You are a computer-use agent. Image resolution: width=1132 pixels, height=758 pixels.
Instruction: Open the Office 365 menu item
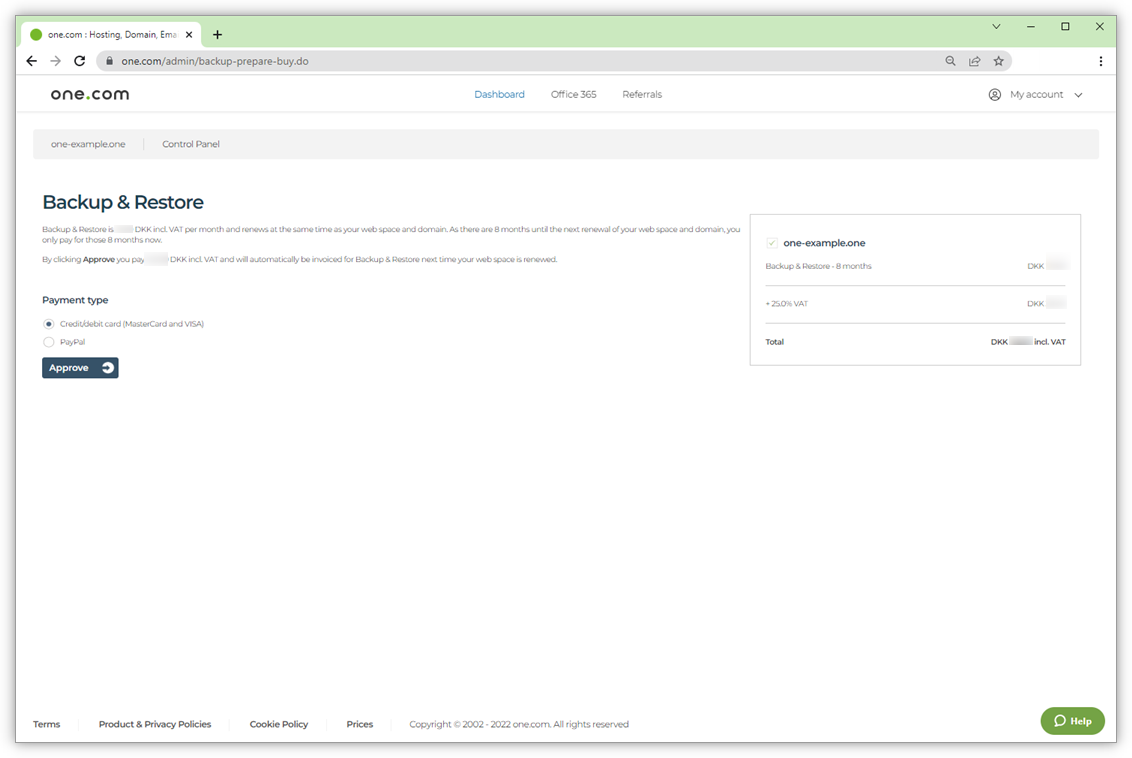click(573, 94)
